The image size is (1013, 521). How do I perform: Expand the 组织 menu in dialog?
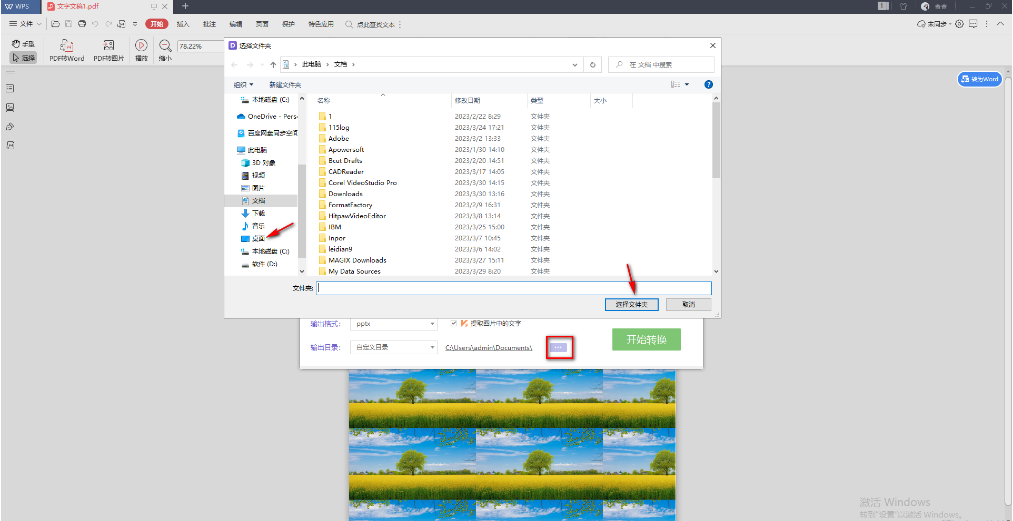click(x=243, y=85)
